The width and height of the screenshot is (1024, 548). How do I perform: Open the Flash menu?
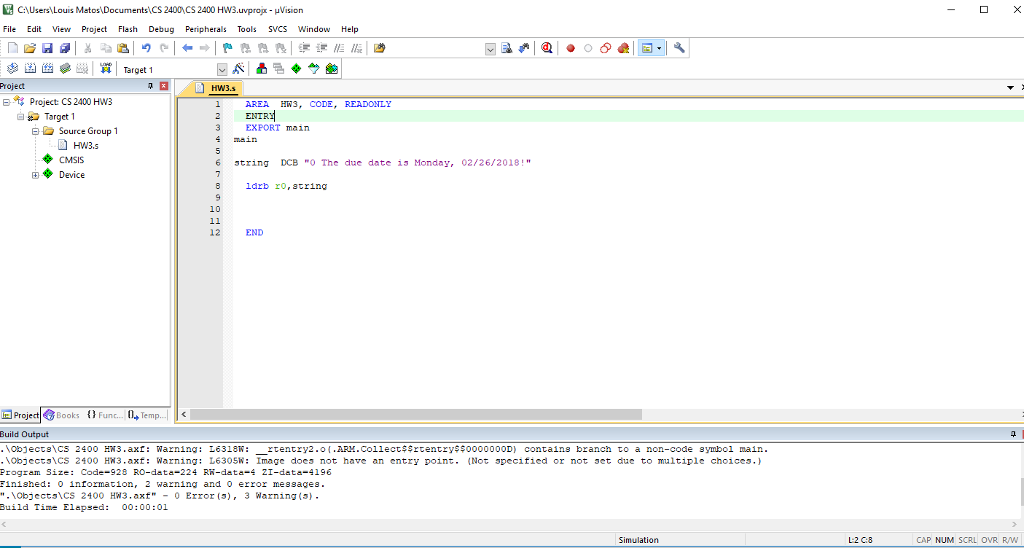click(x=128, y=29)
